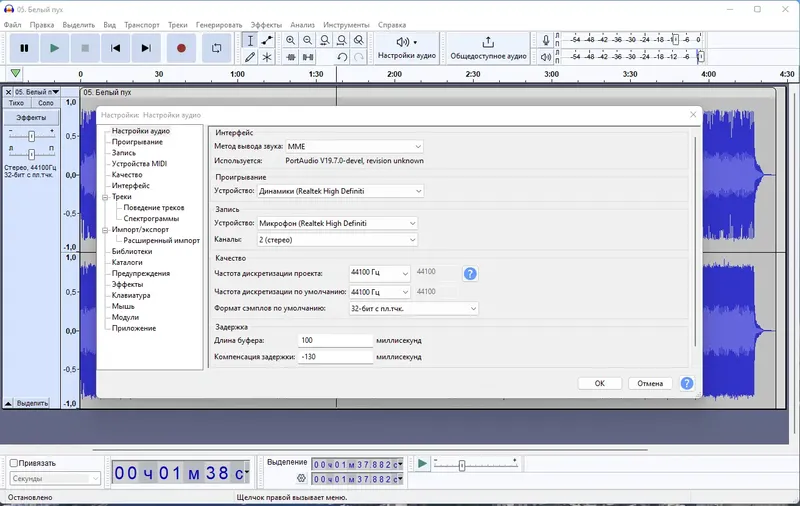The height and width of the screenshot is (506, 800).
Task: Fit selection to width zoom icon
Action: [325, 40]
